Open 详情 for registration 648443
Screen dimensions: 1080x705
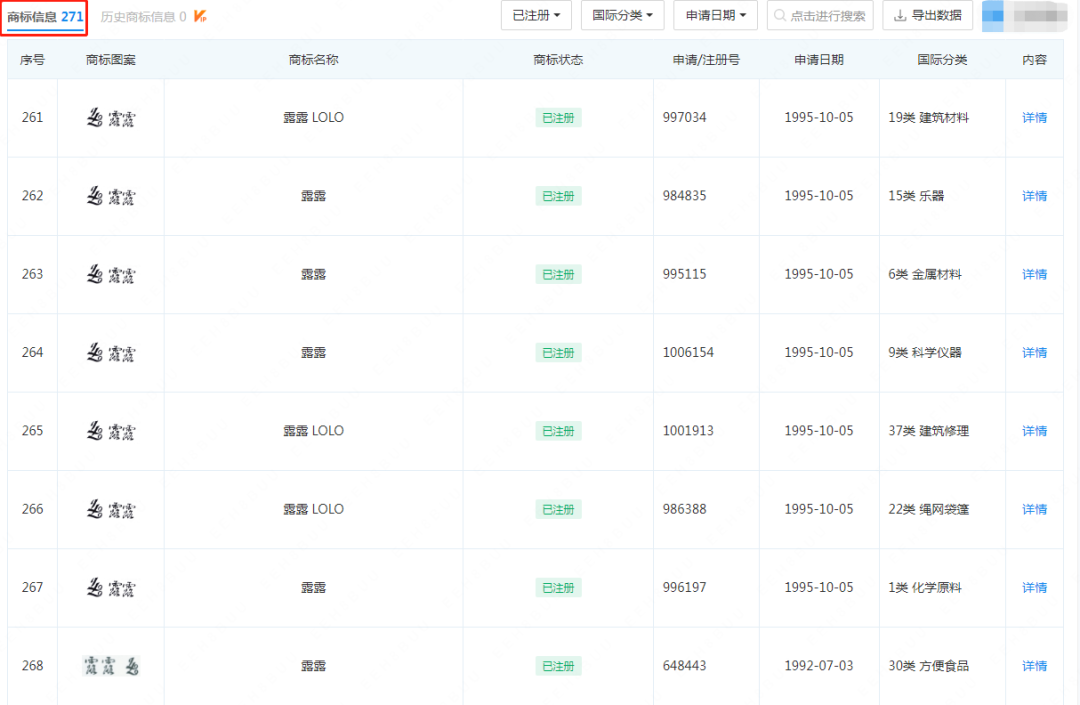[x=1034, y=666]
